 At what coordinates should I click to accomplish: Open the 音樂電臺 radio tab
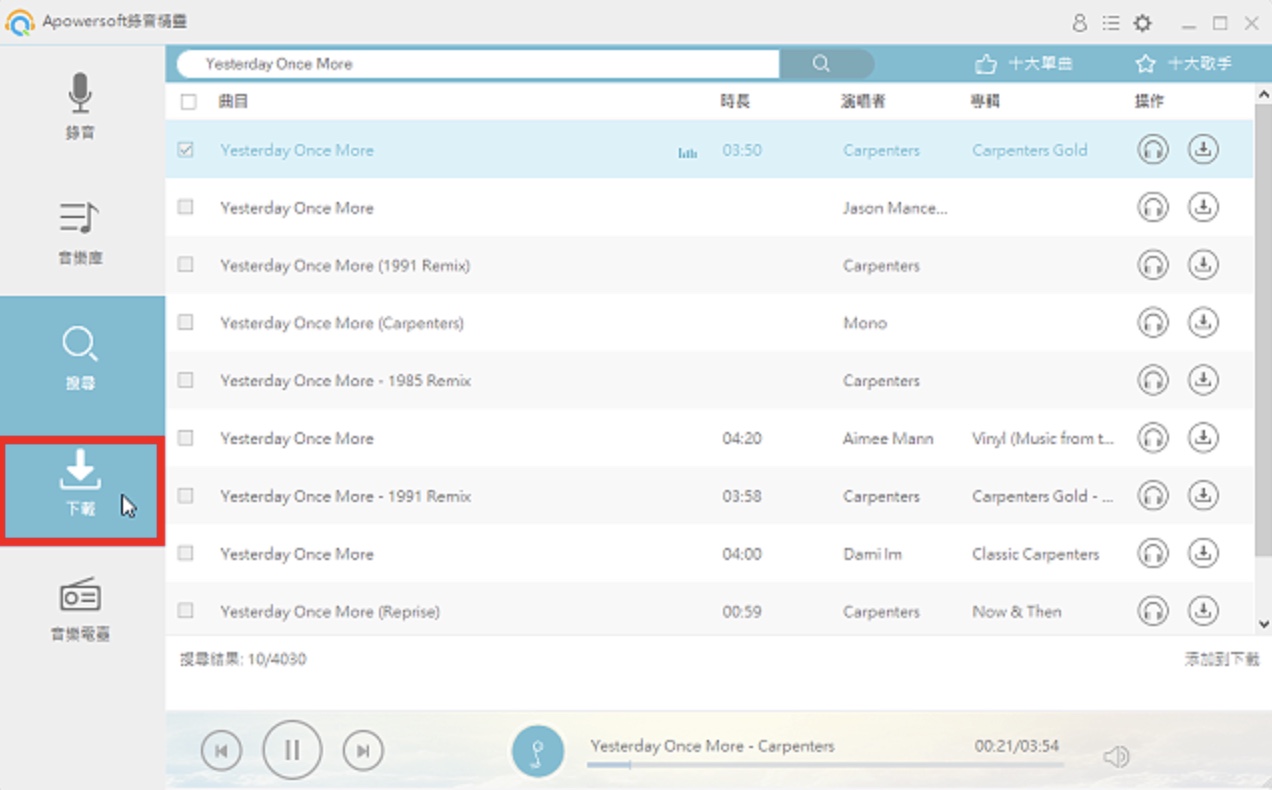80,609
